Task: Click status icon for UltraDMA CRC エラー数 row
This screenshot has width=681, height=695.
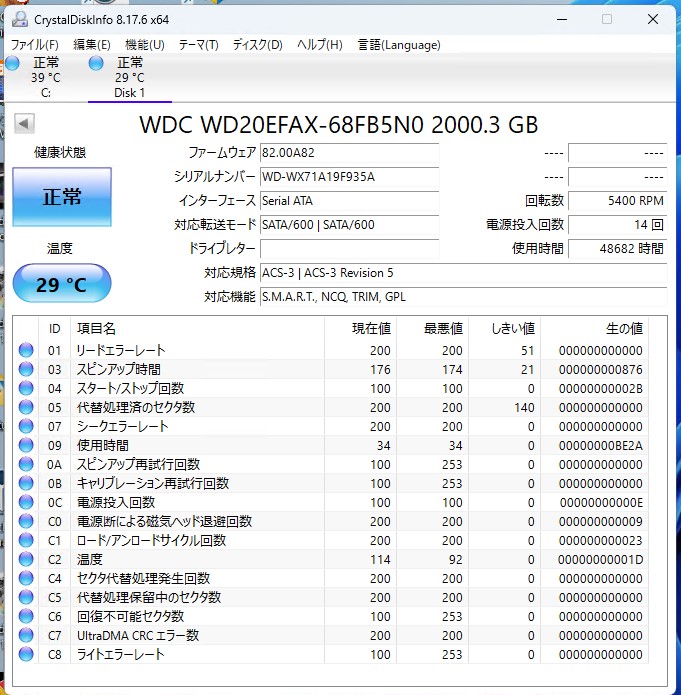Action: coord(26,636)
